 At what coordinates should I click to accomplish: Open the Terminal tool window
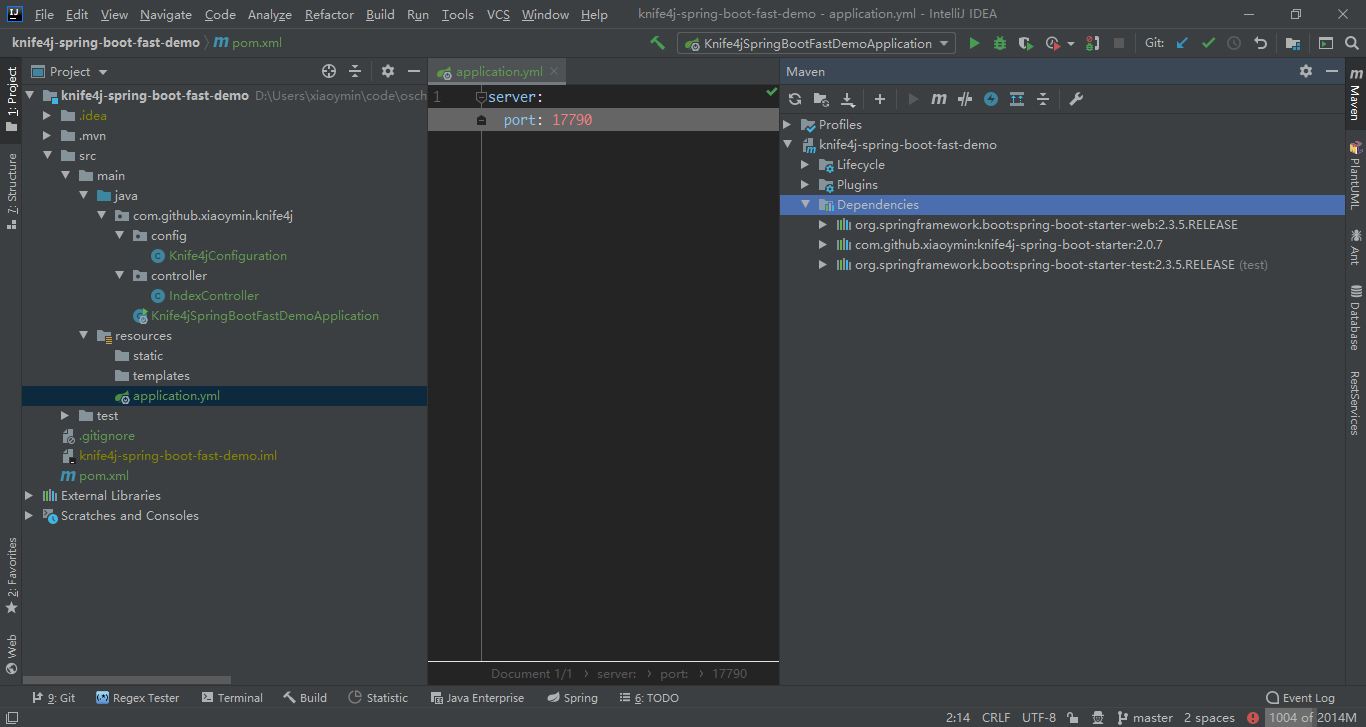(x=232, y=698)
